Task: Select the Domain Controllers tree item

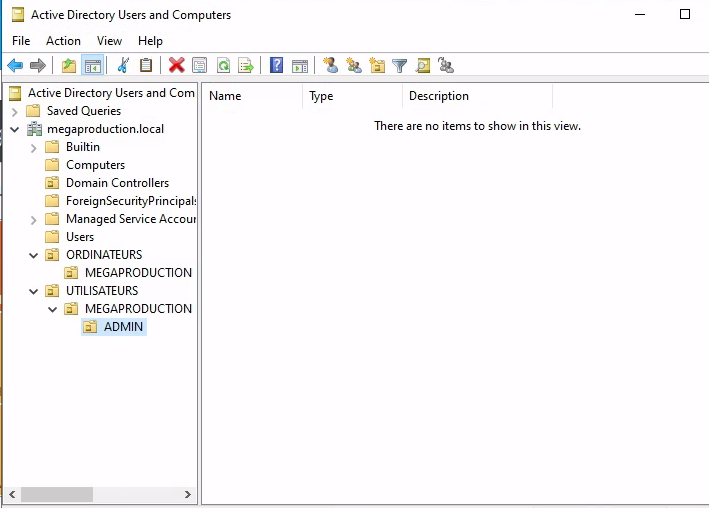Action: 117,183
